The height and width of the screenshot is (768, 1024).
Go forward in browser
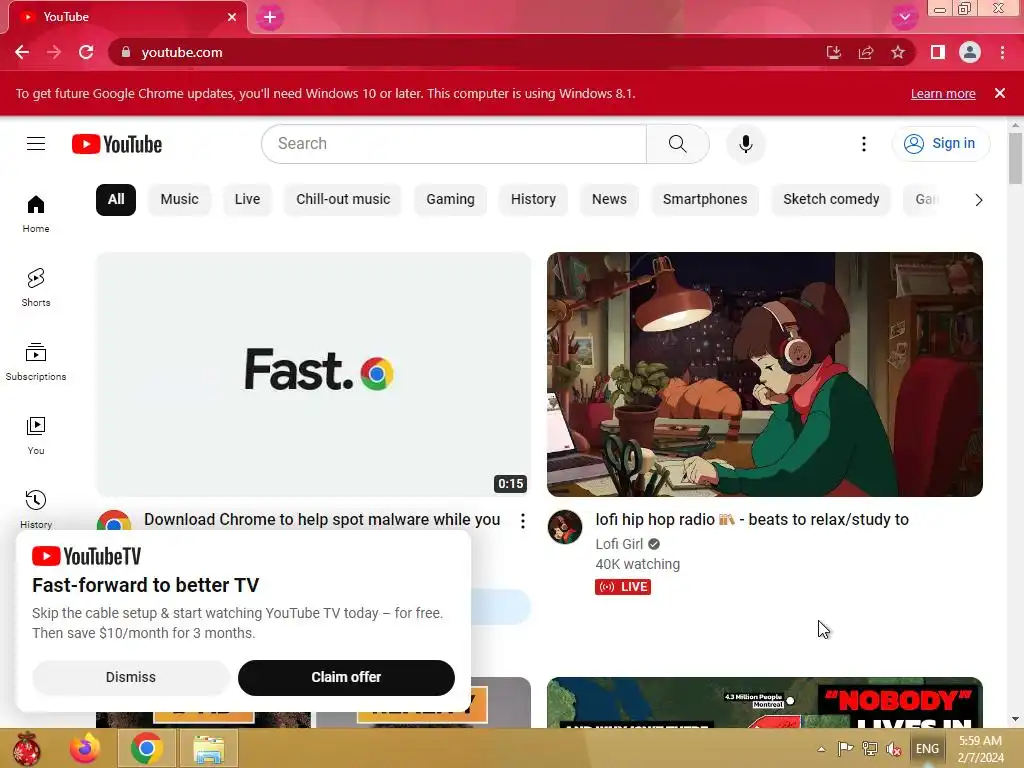54,52
